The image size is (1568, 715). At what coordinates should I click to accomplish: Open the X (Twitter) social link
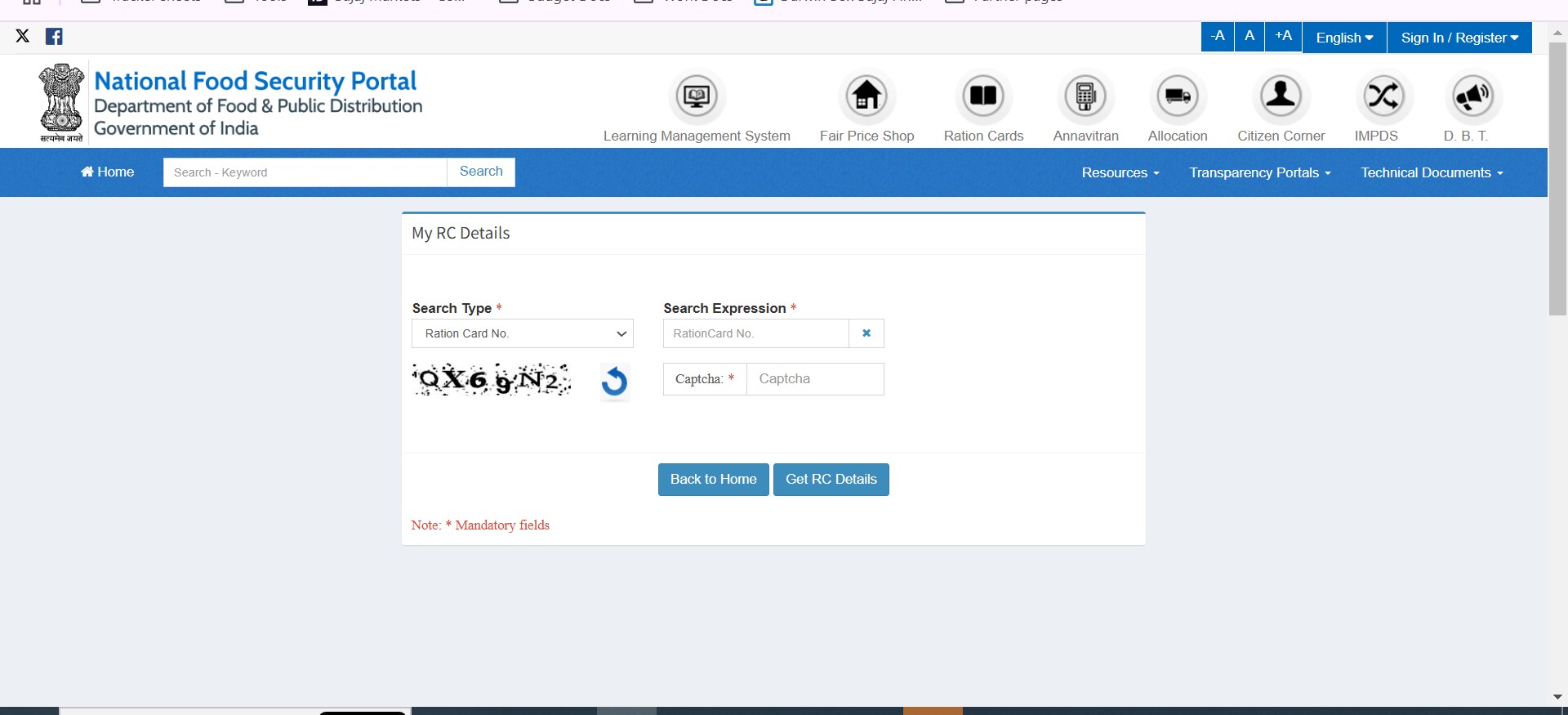tap(23, 36)
